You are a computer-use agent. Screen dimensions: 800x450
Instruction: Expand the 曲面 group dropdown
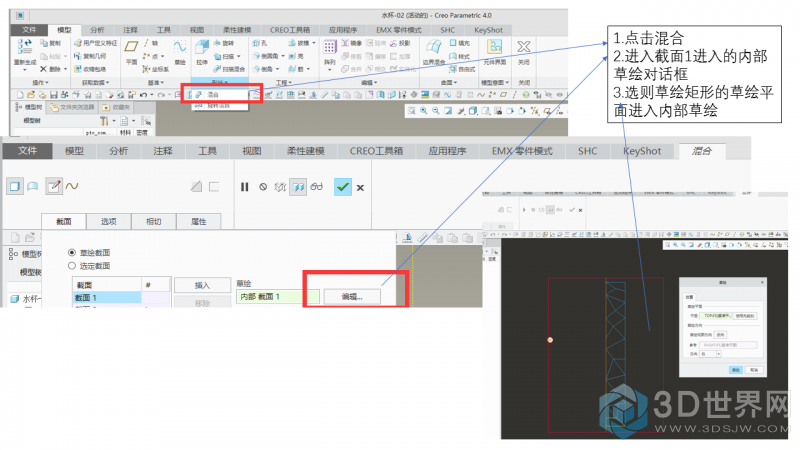[x=447, y=83]
